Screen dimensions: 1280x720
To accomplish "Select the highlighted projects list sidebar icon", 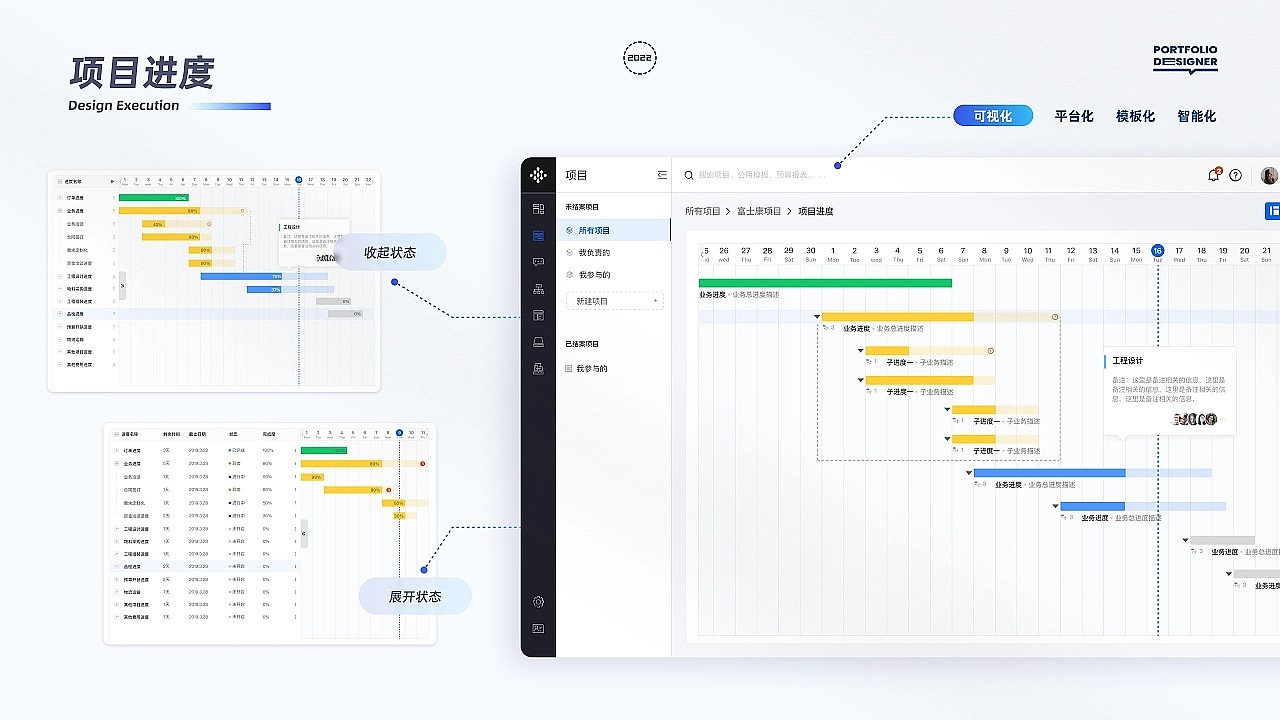I will pyautogui.click(x=538, y=235).
